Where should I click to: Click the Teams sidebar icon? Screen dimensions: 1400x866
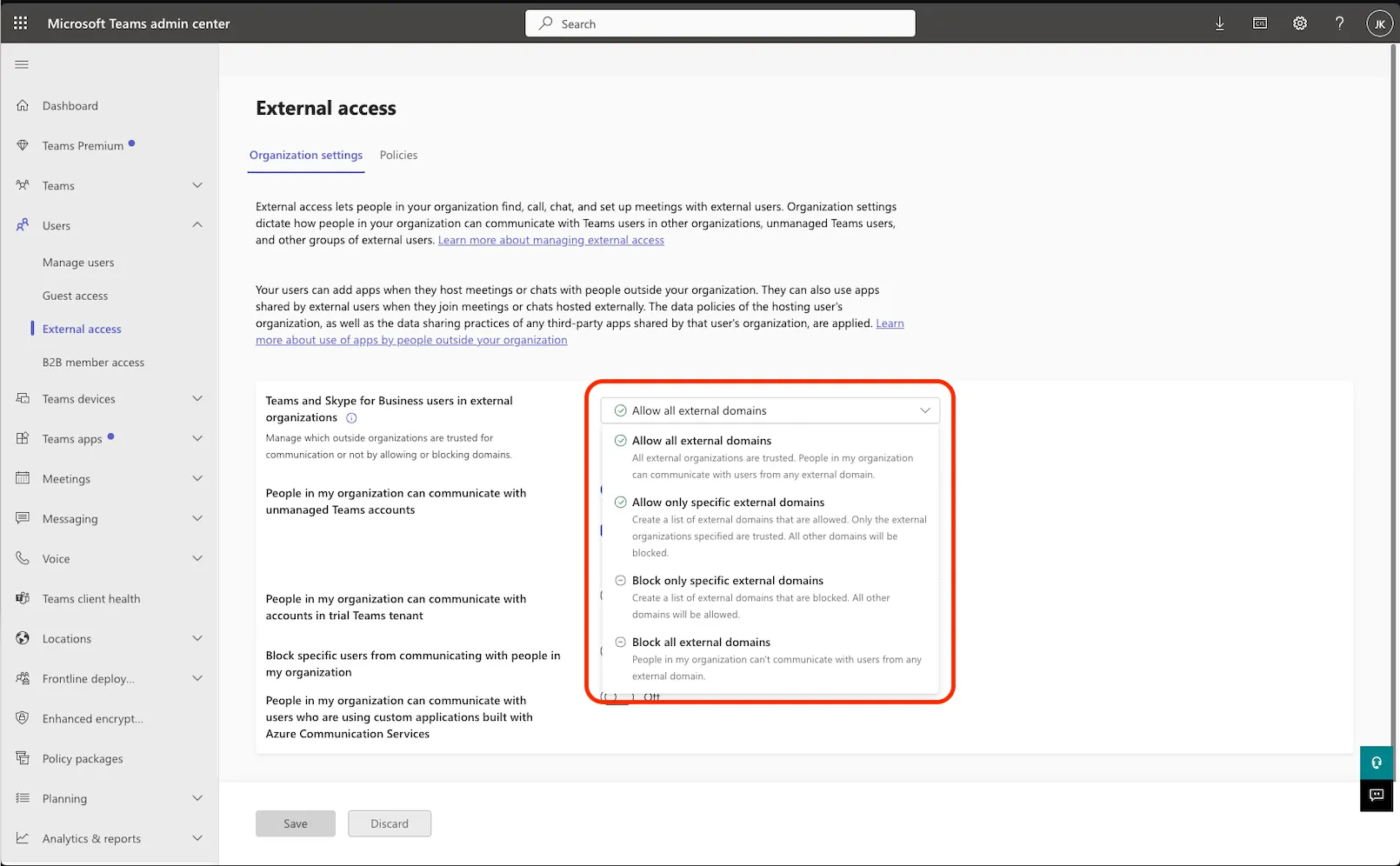(23, 185)
